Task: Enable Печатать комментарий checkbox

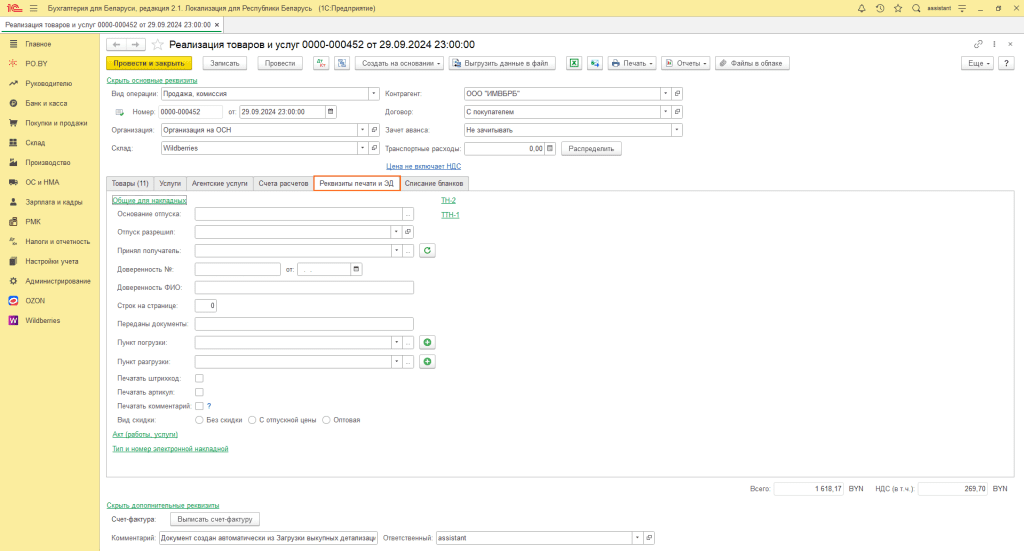Action: 199,406
